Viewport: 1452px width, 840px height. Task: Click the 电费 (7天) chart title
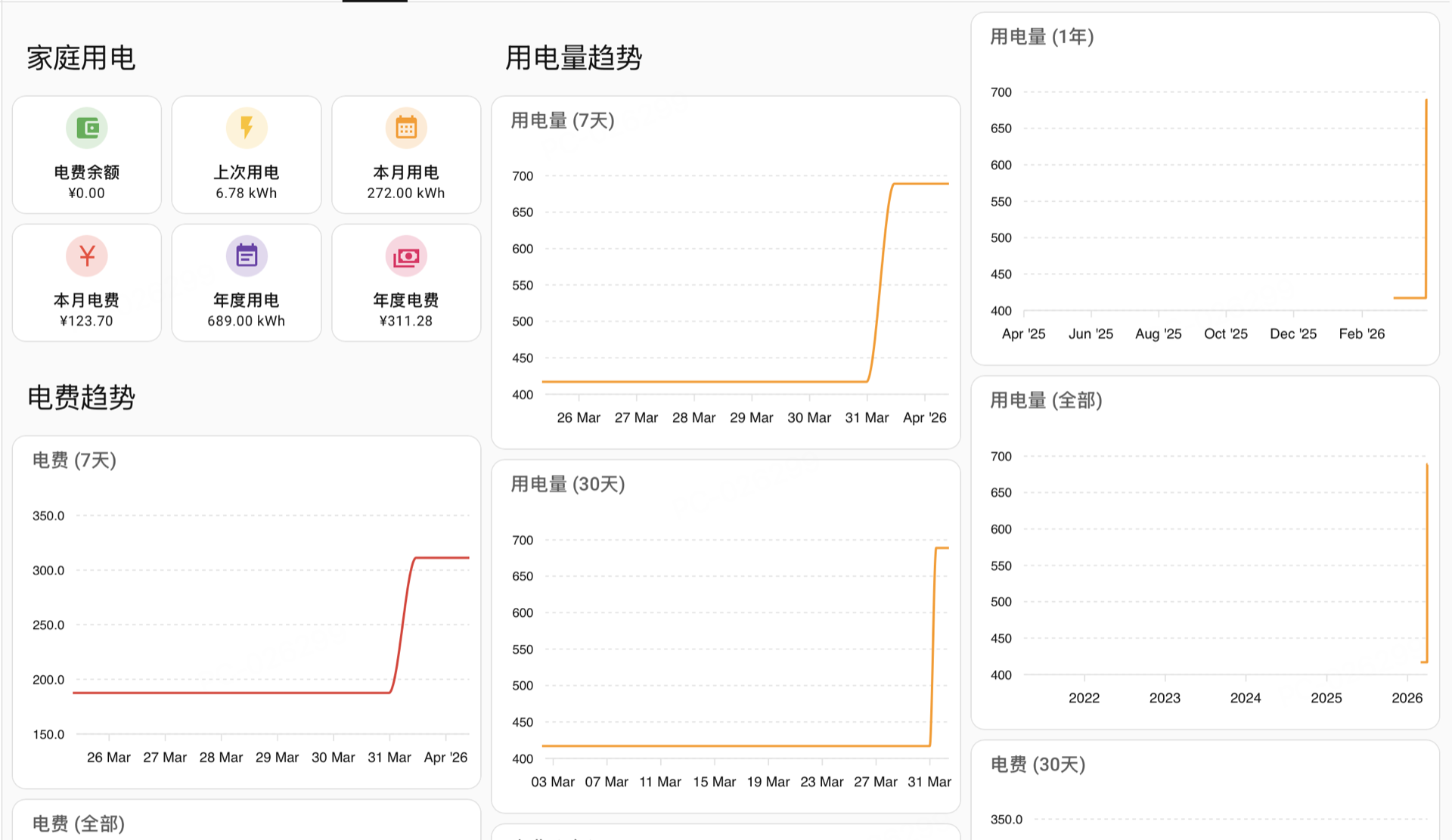coord(74,460)
